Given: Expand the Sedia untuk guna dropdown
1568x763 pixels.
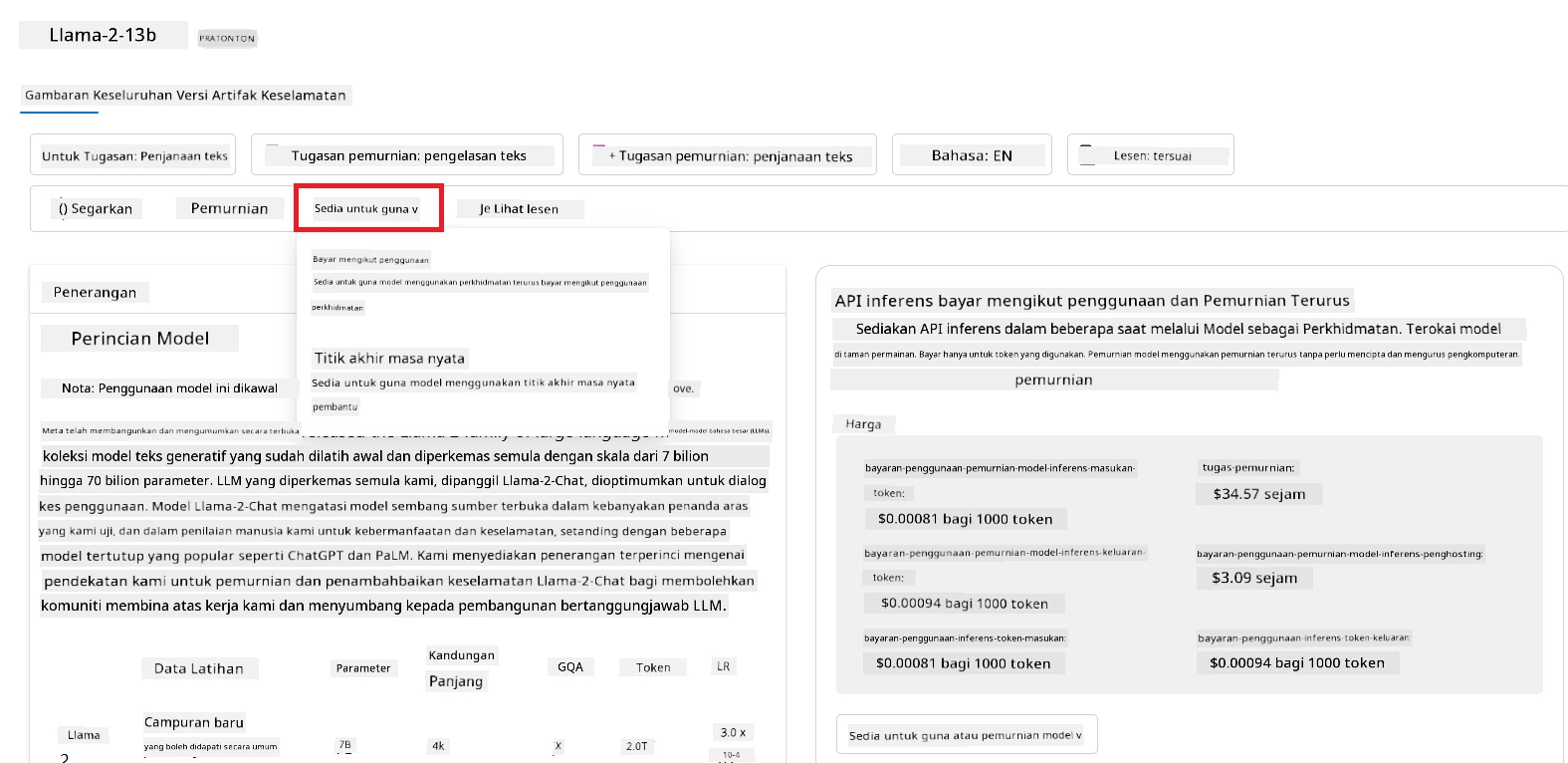Looking at the screenshot, I should [x=367, y=208].
